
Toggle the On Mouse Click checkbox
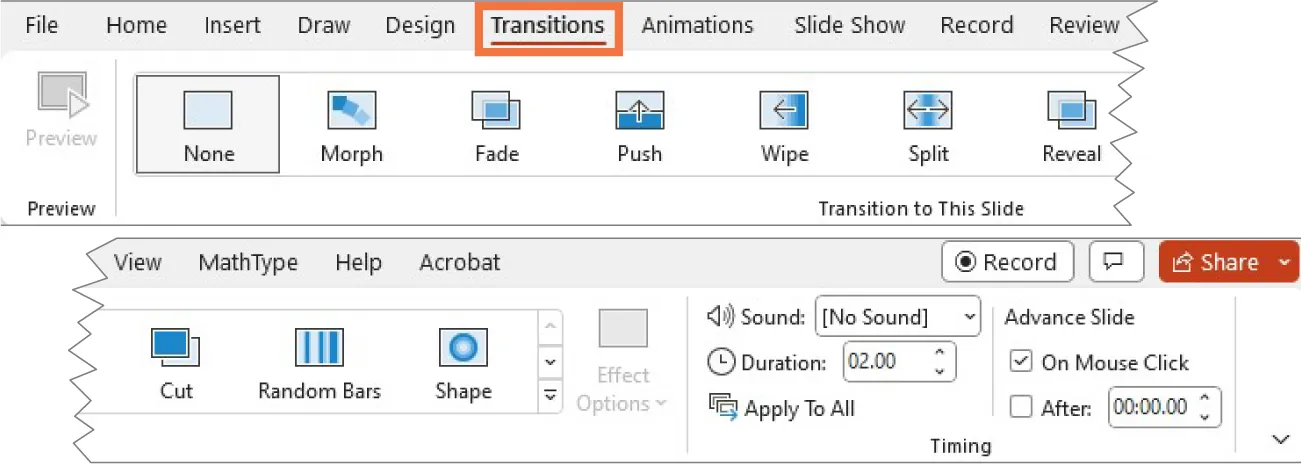pos(1021,362)
